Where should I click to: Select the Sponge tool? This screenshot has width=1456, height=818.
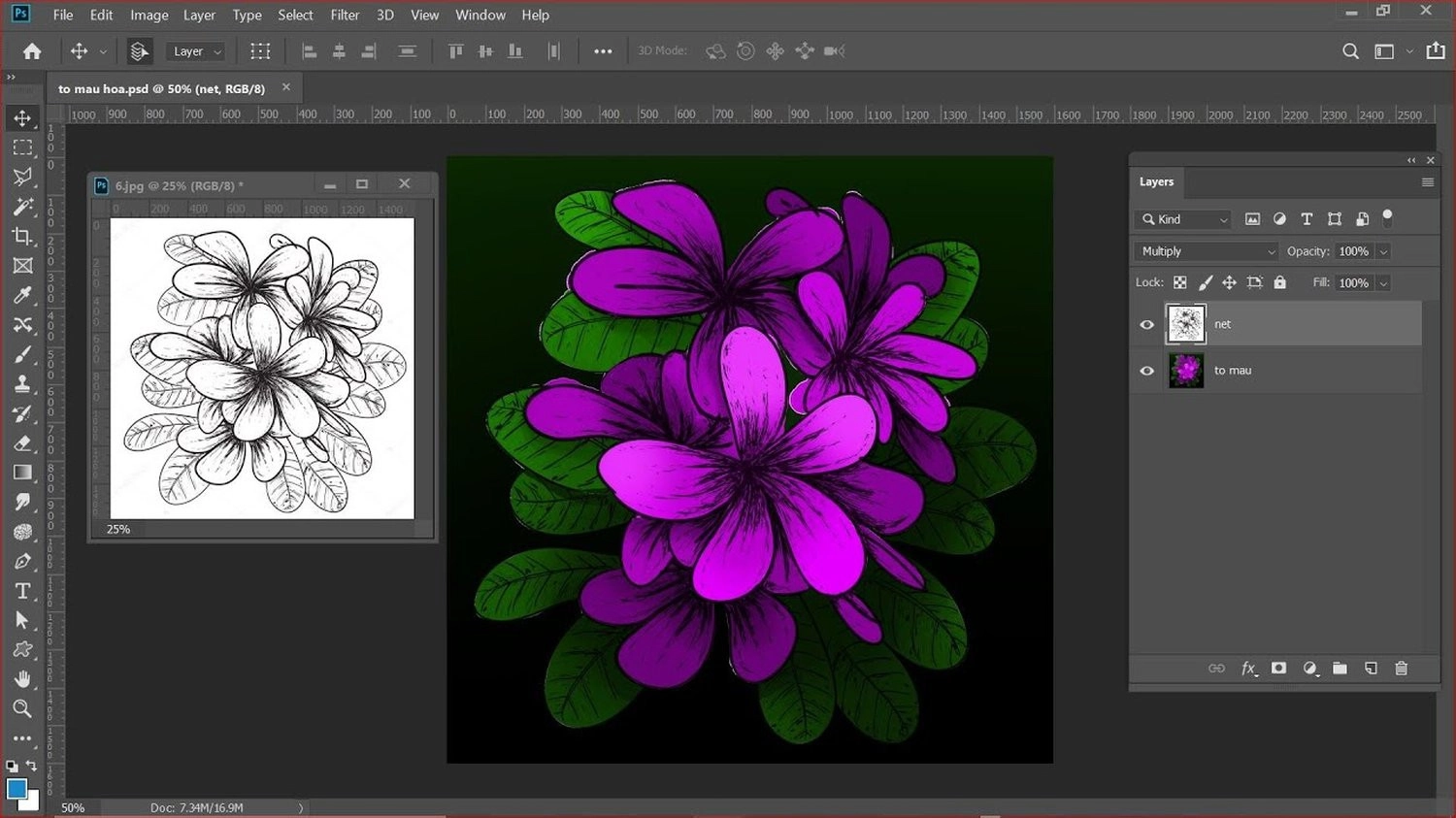tap(22, 532)
